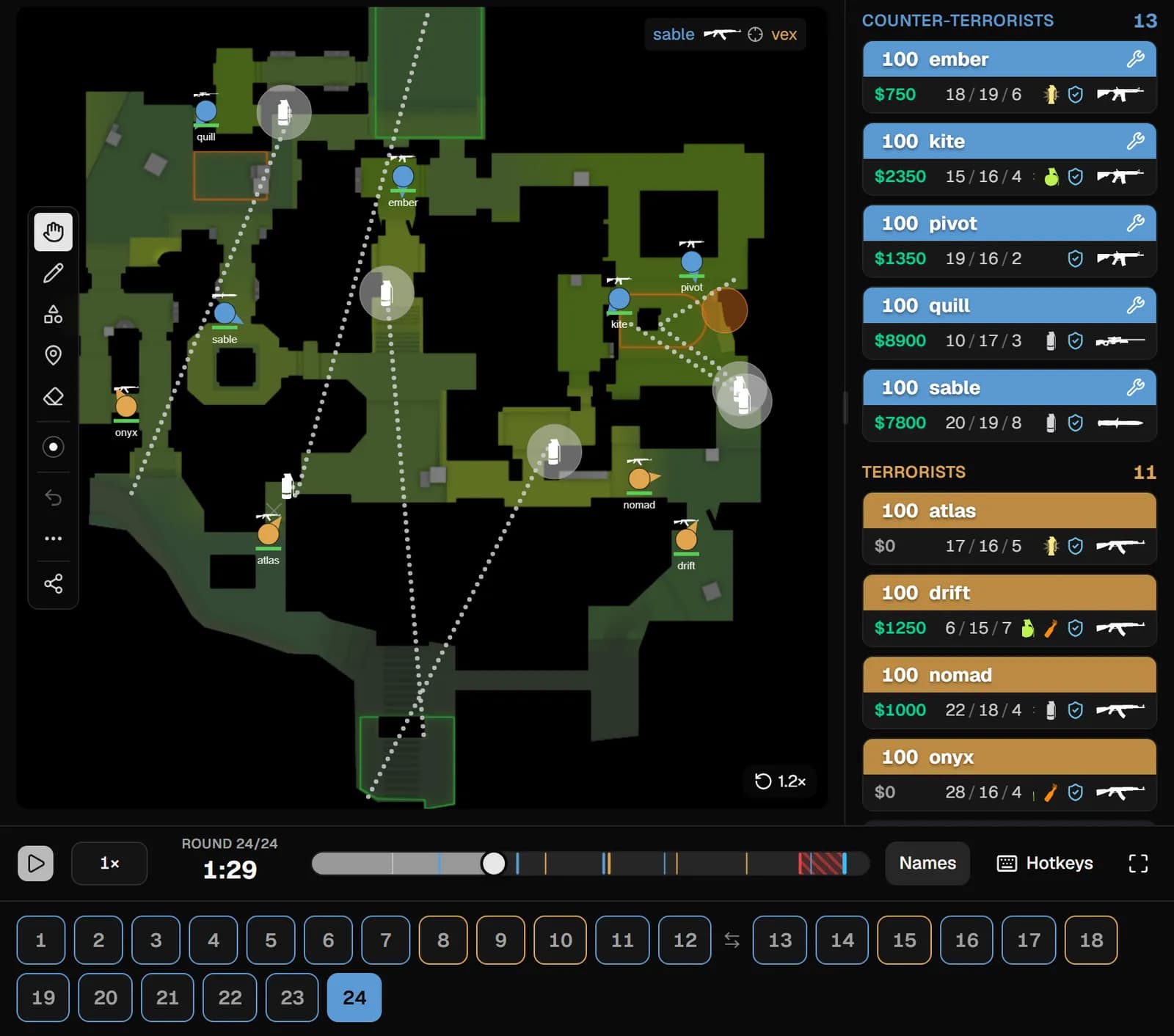Click the wrench icon on sable's card
This screenshot has height=1036, width=1174.
(1135, 387)
